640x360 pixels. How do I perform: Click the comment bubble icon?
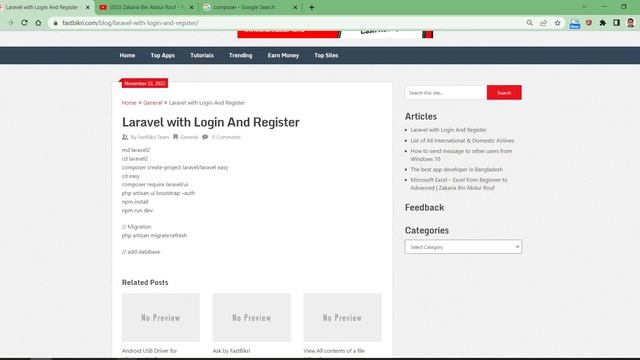click(205, 137)
